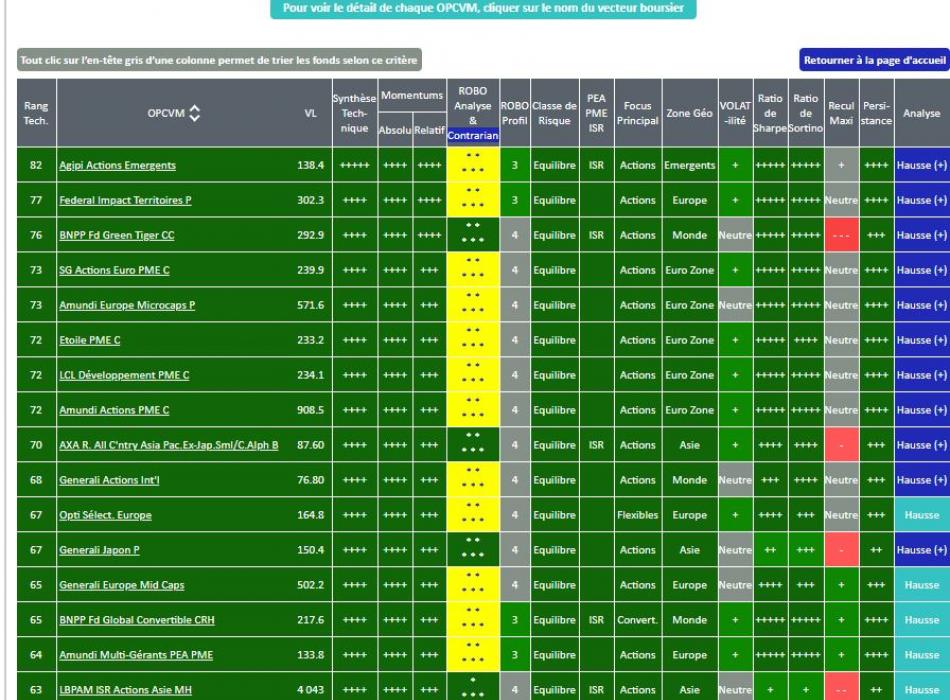Open Opti Sélect. Europe fund
This screenshot has height=700, width=950.
click(x=105, y=515)
